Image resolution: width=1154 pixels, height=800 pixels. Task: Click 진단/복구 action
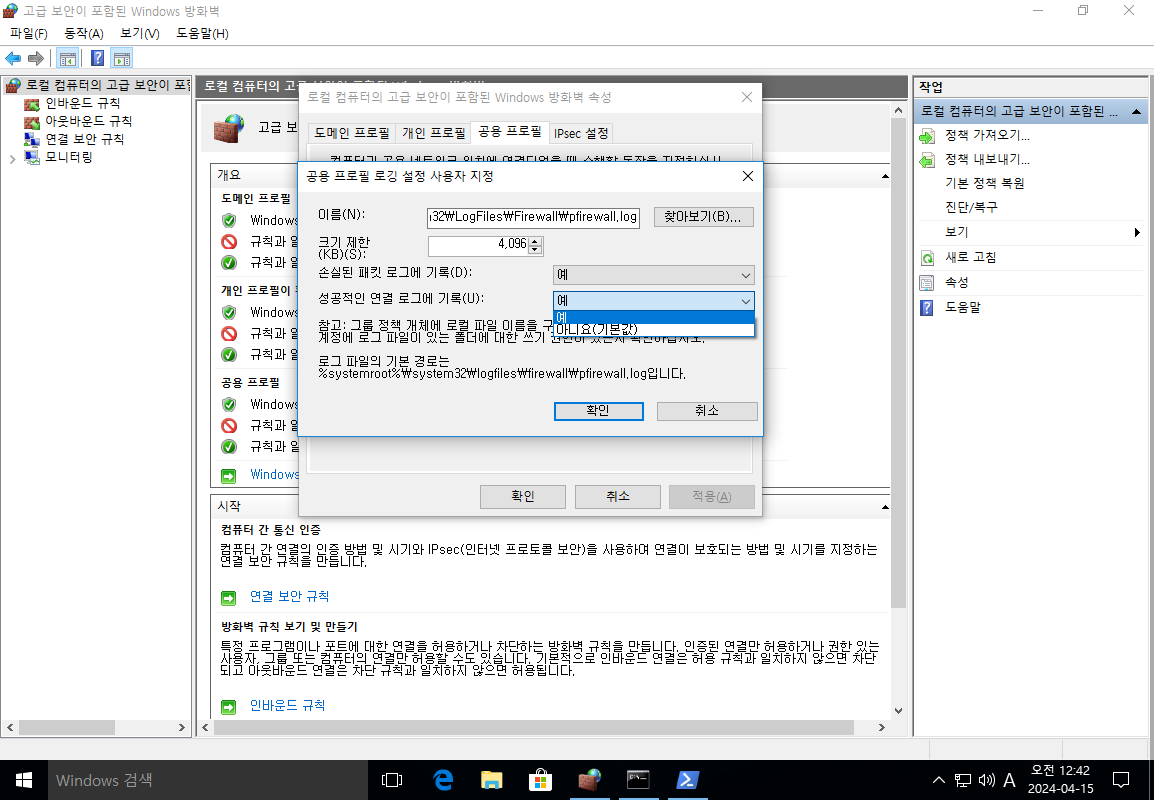pos(971,208)
